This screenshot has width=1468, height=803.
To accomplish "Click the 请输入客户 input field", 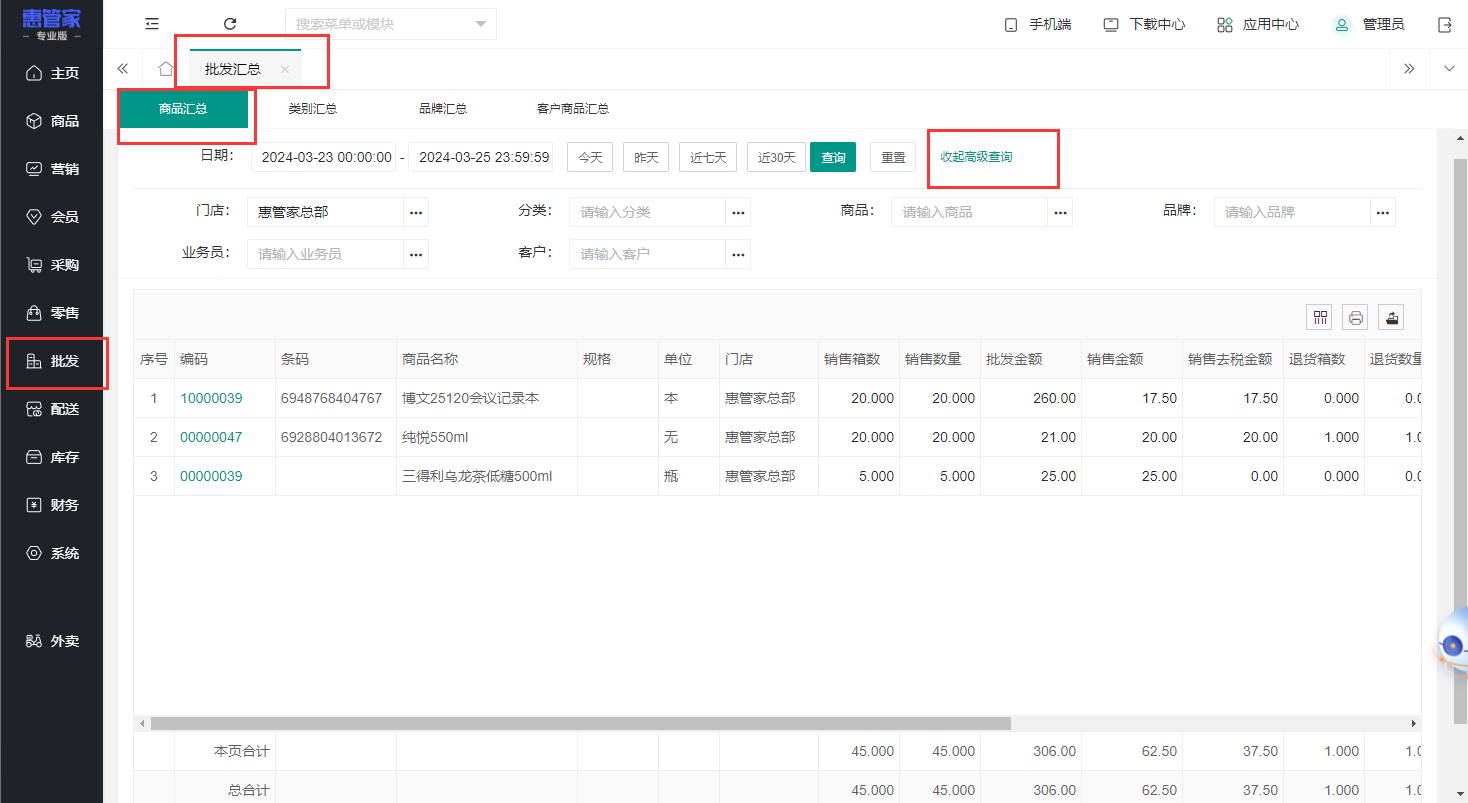I will (x=647, y=254).
